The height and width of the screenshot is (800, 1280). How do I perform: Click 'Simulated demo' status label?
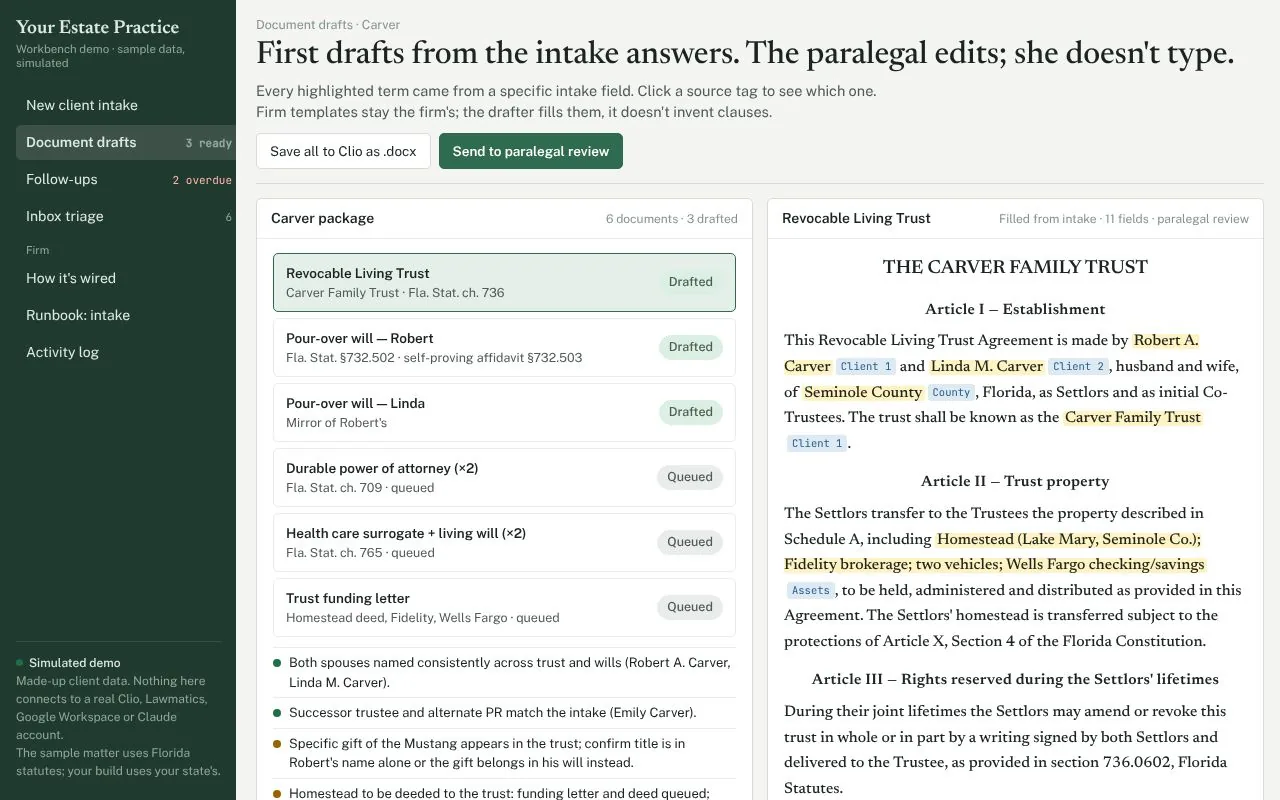(74, 663)
